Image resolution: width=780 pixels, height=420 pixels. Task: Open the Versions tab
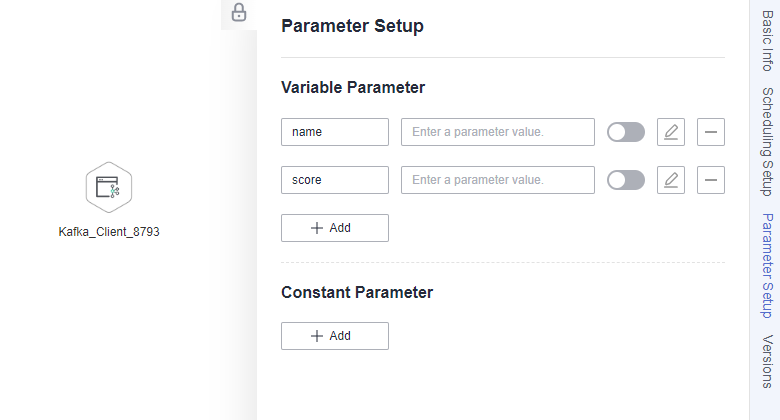pos(768,362)
